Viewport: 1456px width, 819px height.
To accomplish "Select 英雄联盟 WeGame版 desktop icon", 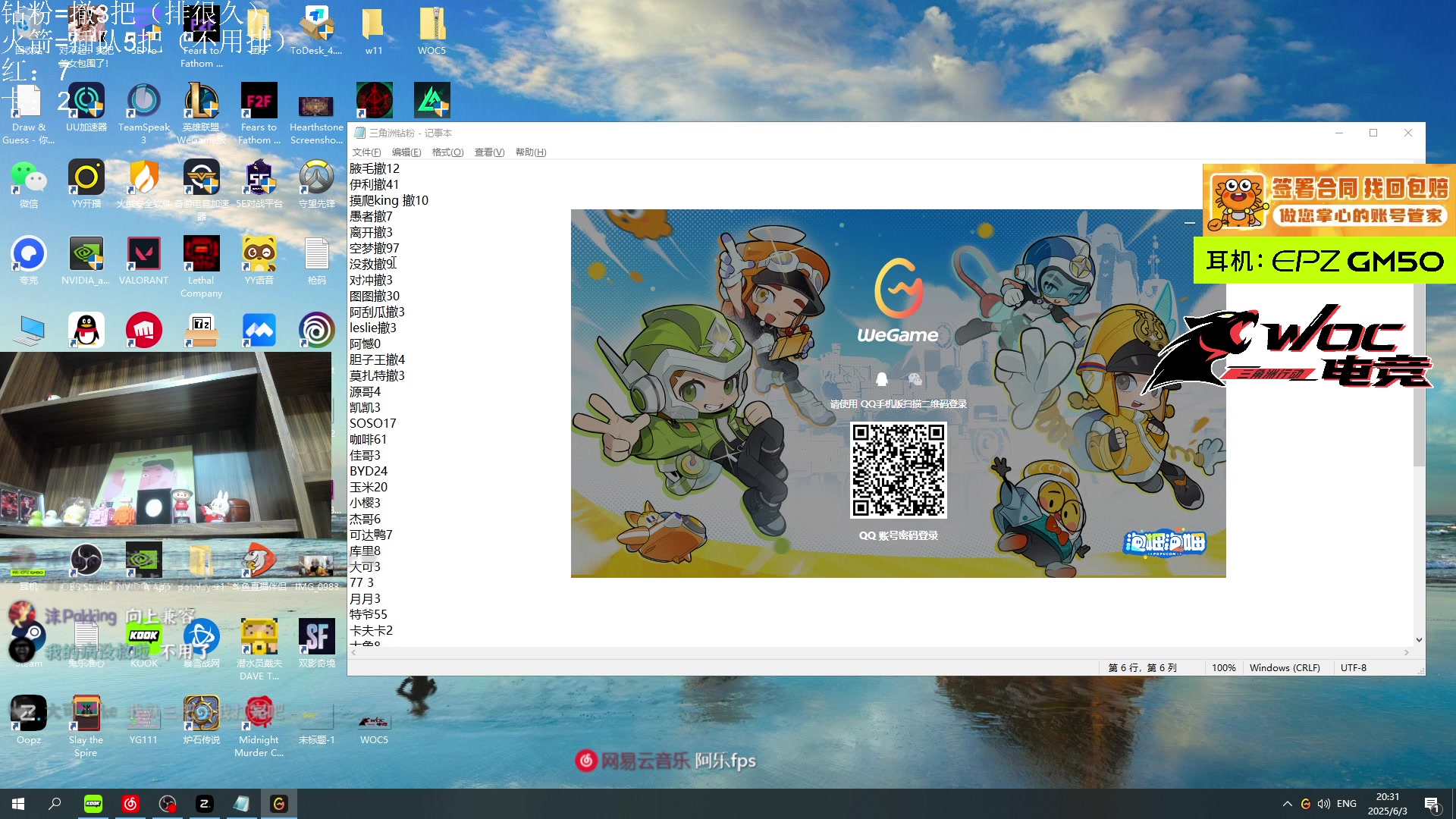I will (201, 114).
